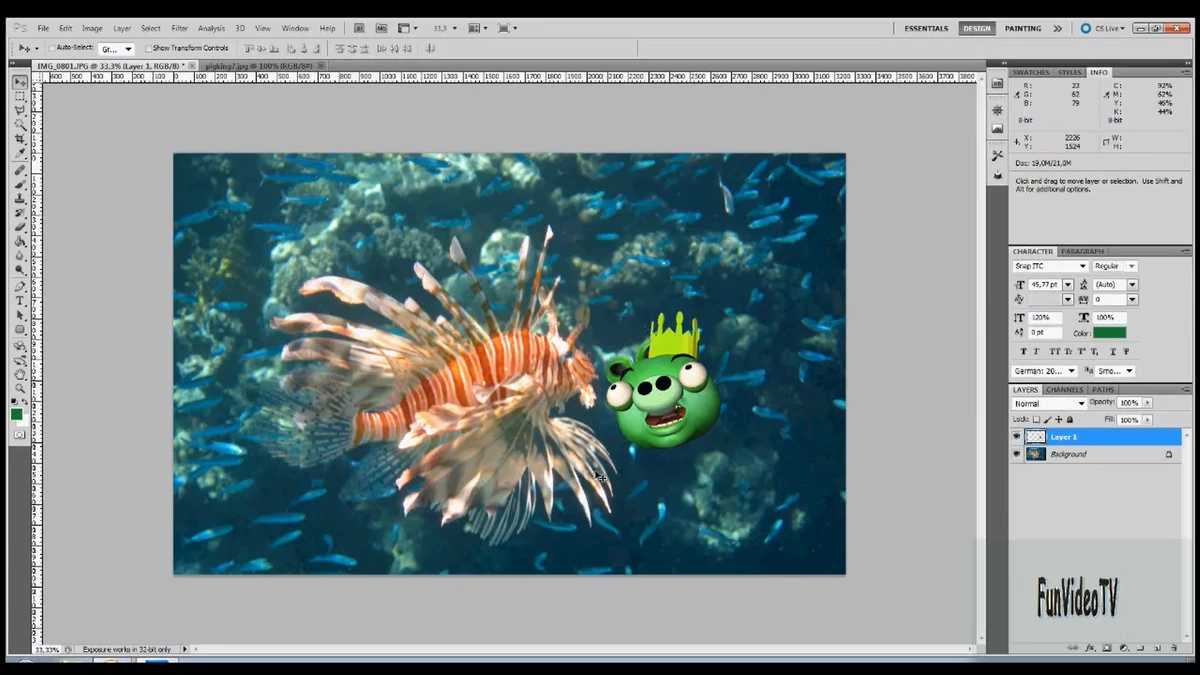The height and width of the screenshot is (675, 1200).
Task: Click the green foreground color swatch
Action: tap(16, 412)
